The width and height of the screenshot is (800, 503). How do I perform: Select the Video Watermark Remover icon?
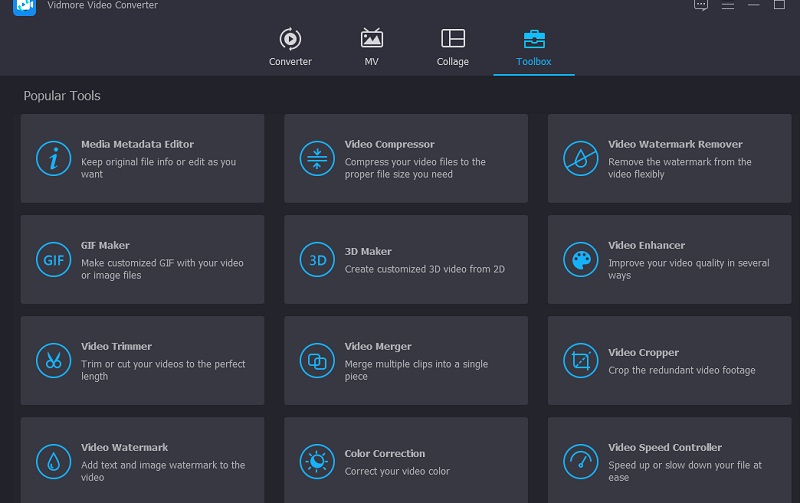580,158
